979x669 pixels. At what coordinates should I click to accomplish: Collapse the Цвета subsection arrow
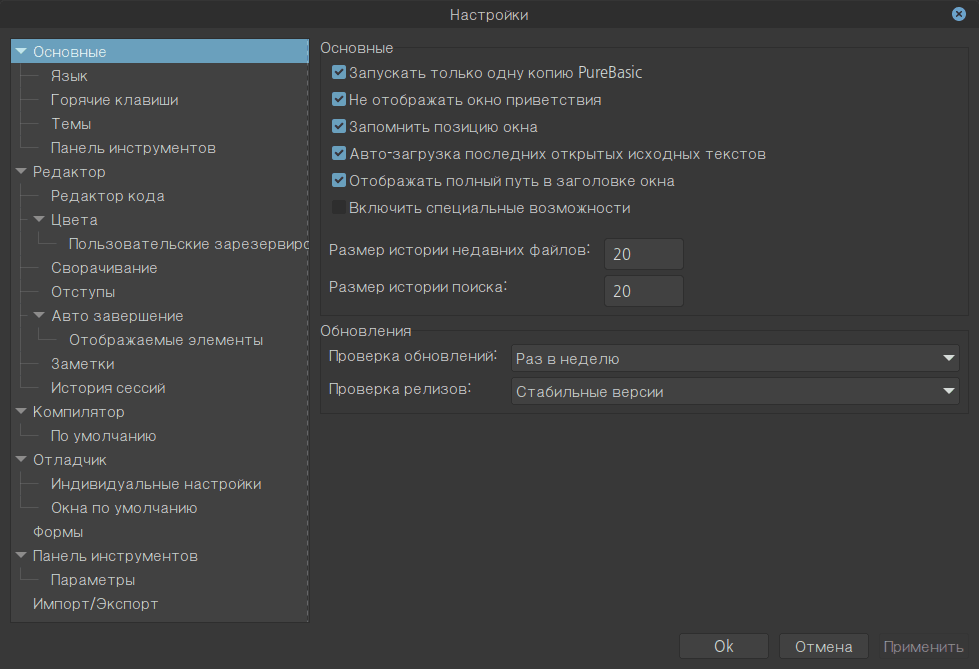[39, 220]
